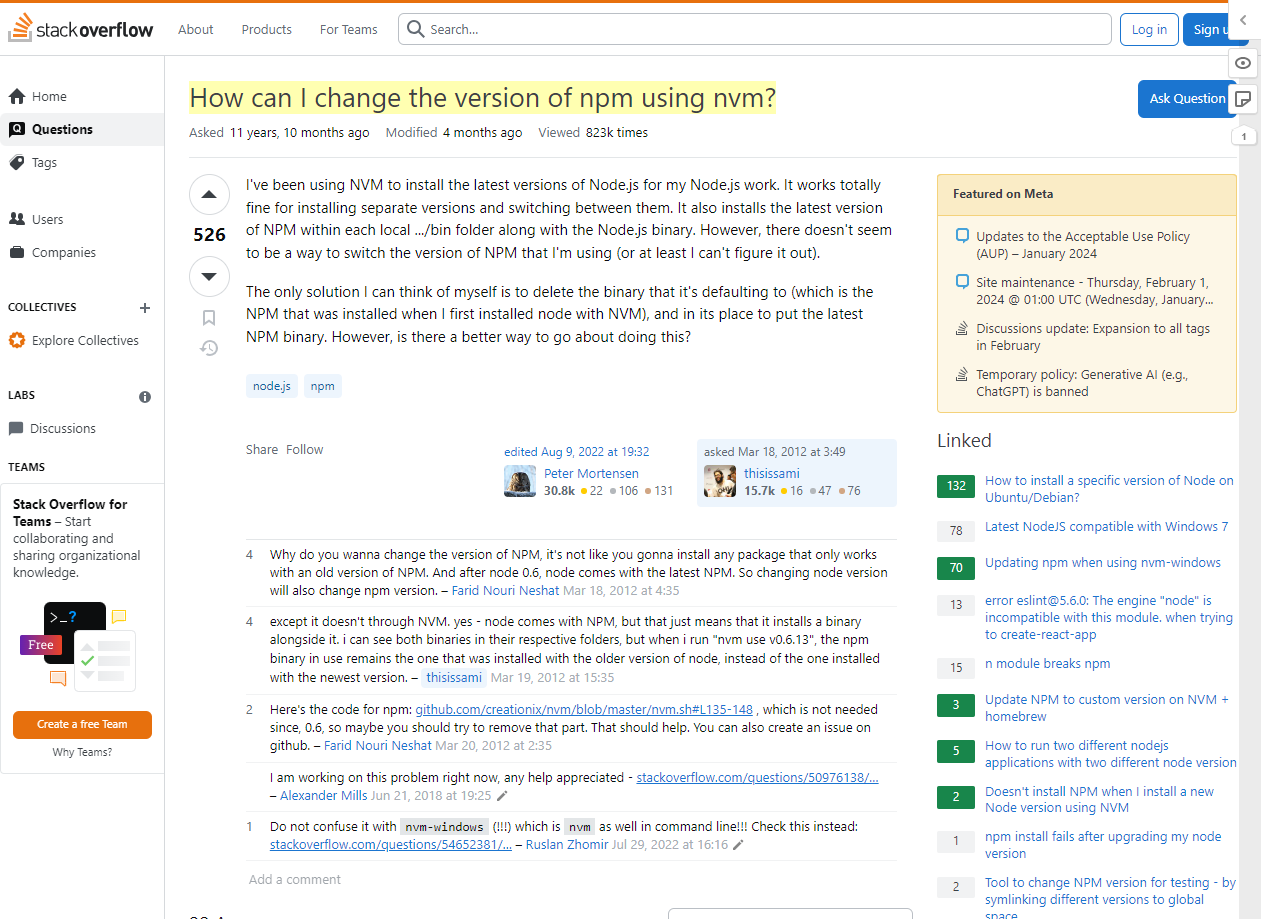Screen dimensions: 1261x919
Task: Open Updating npm when using nvm-windows
Action: [1103, 562]
